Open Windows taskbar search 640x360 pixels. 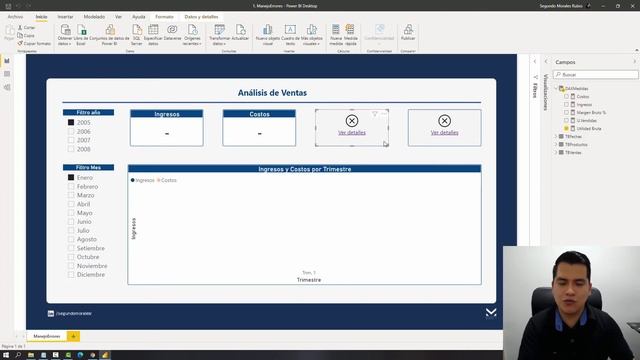18,355
